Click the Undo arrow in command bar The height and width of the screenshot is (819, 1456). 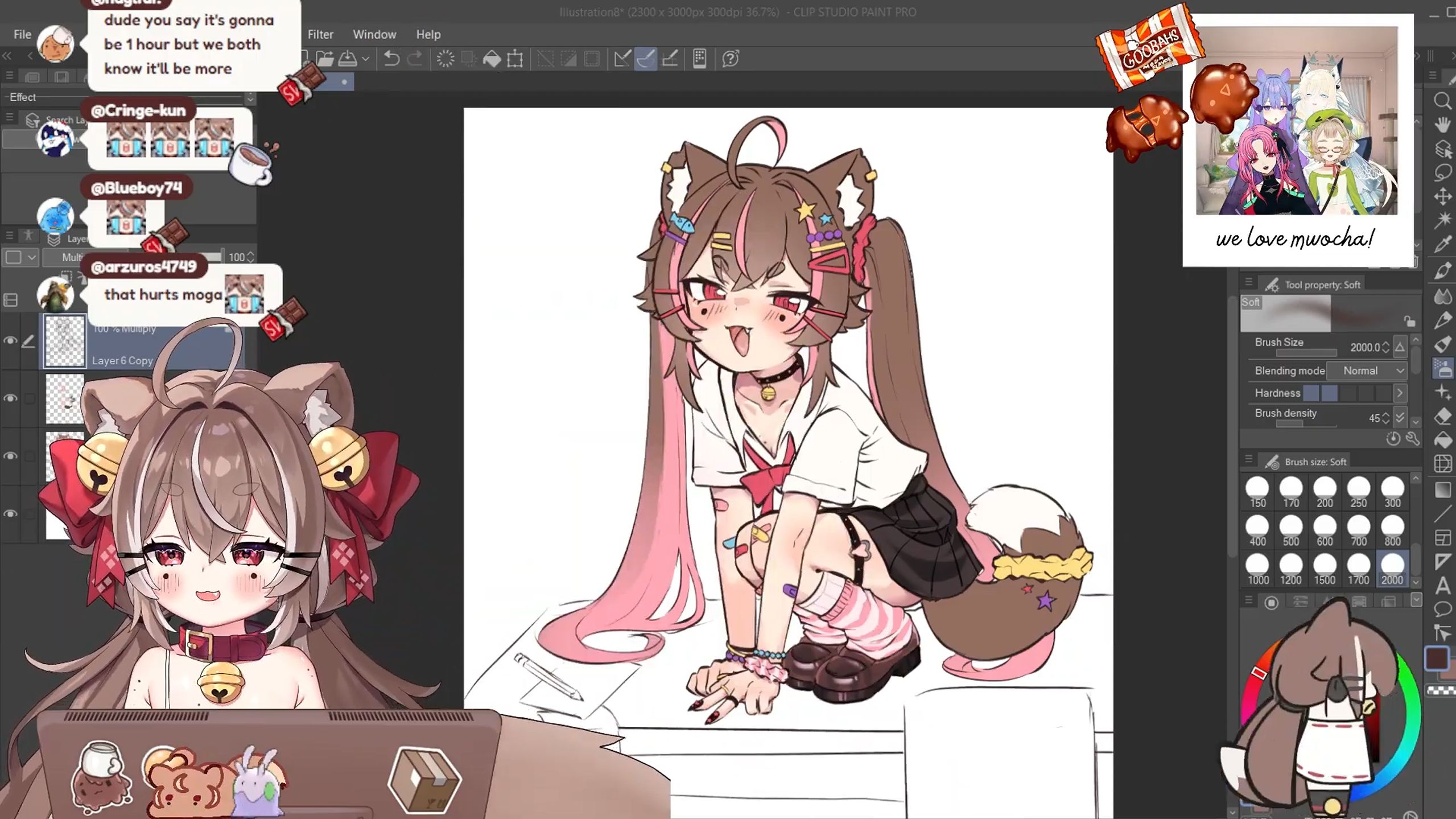click(x=391, y=59)
